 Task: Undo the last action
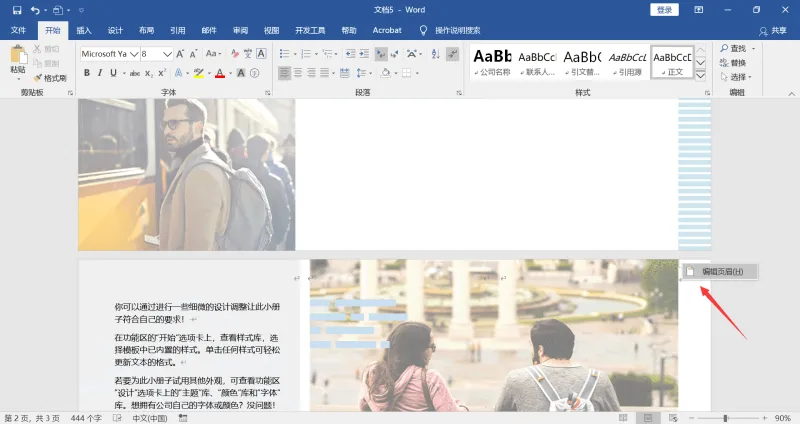(35, 10)
